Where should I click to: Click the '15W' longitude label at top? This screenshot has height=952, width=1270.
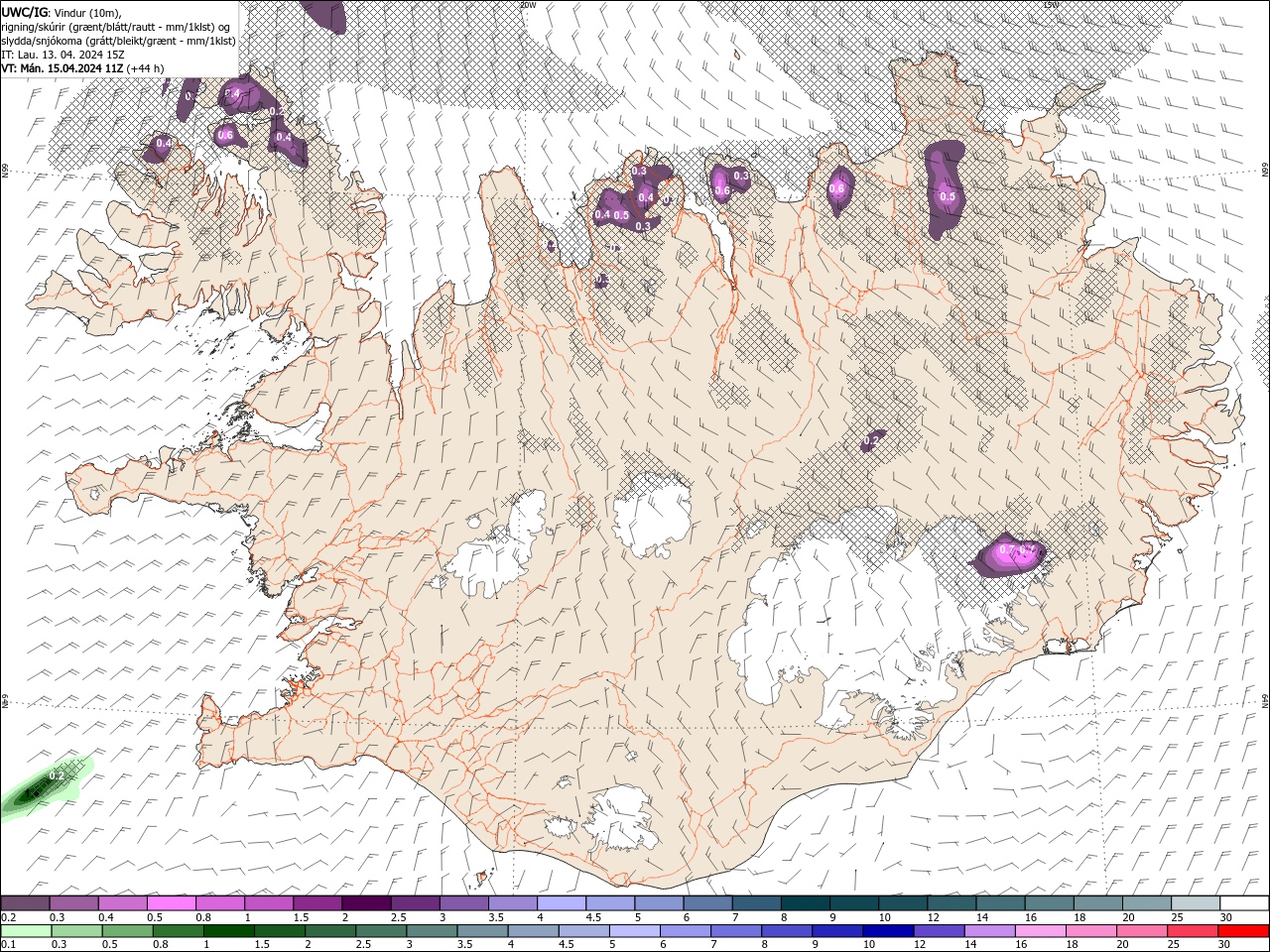click(x=1051, y=5)
